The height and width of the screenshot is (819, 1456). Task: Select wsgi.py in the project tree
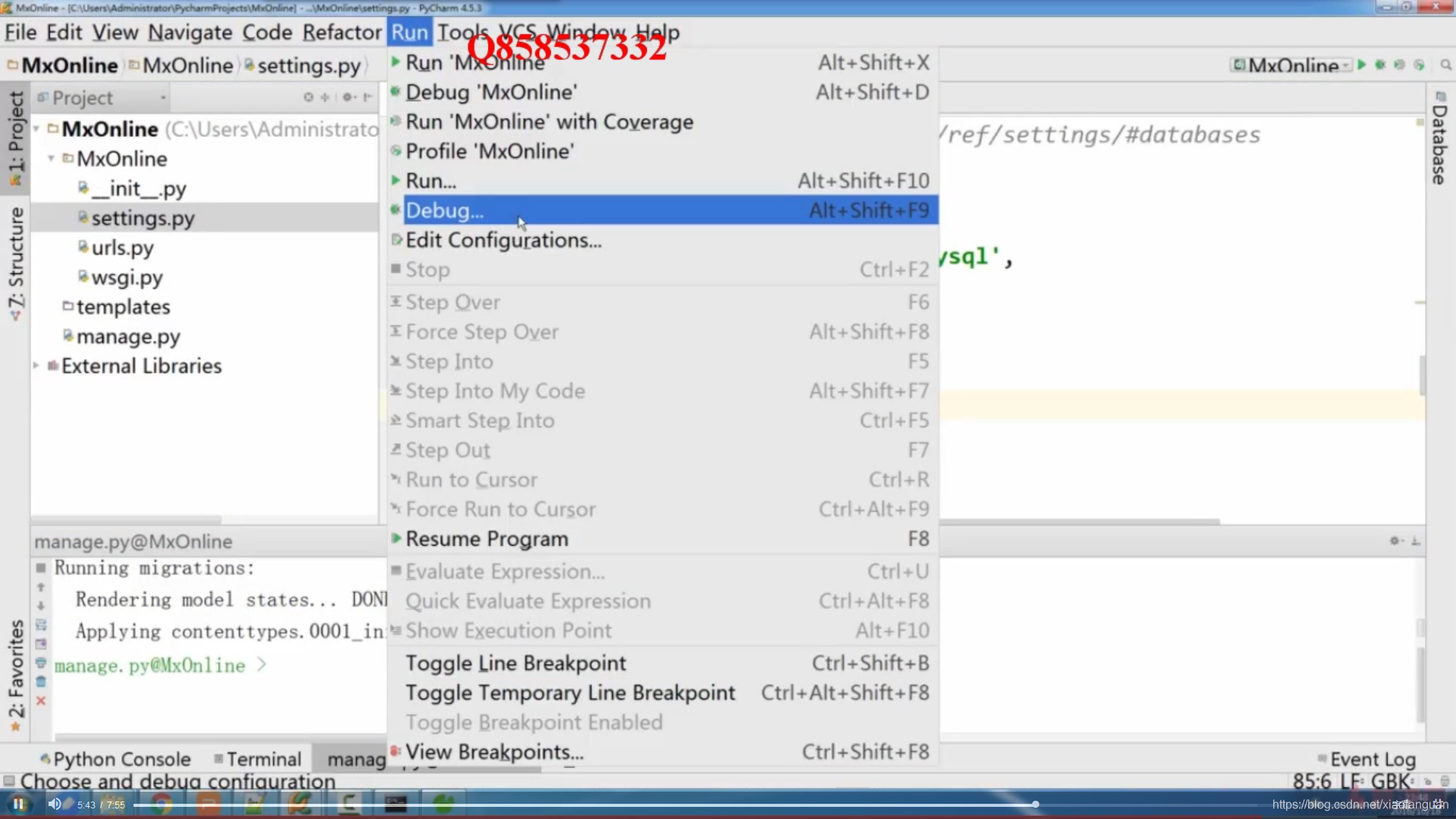pos(121,277)
